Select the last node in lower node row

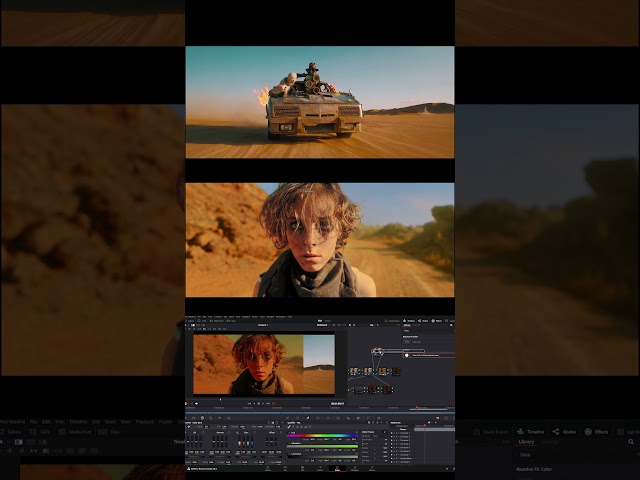387,388
